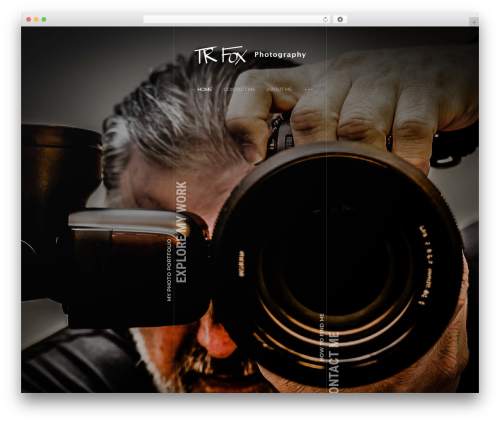Open a new tab with the plus button

click(474, 22)
